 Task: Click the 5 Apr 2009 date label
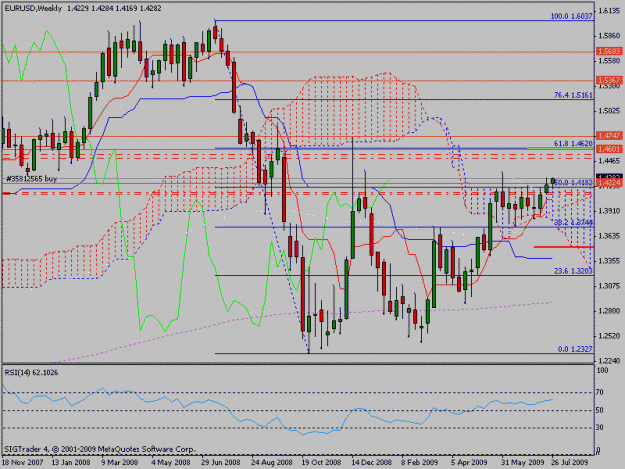click(469, 462)
